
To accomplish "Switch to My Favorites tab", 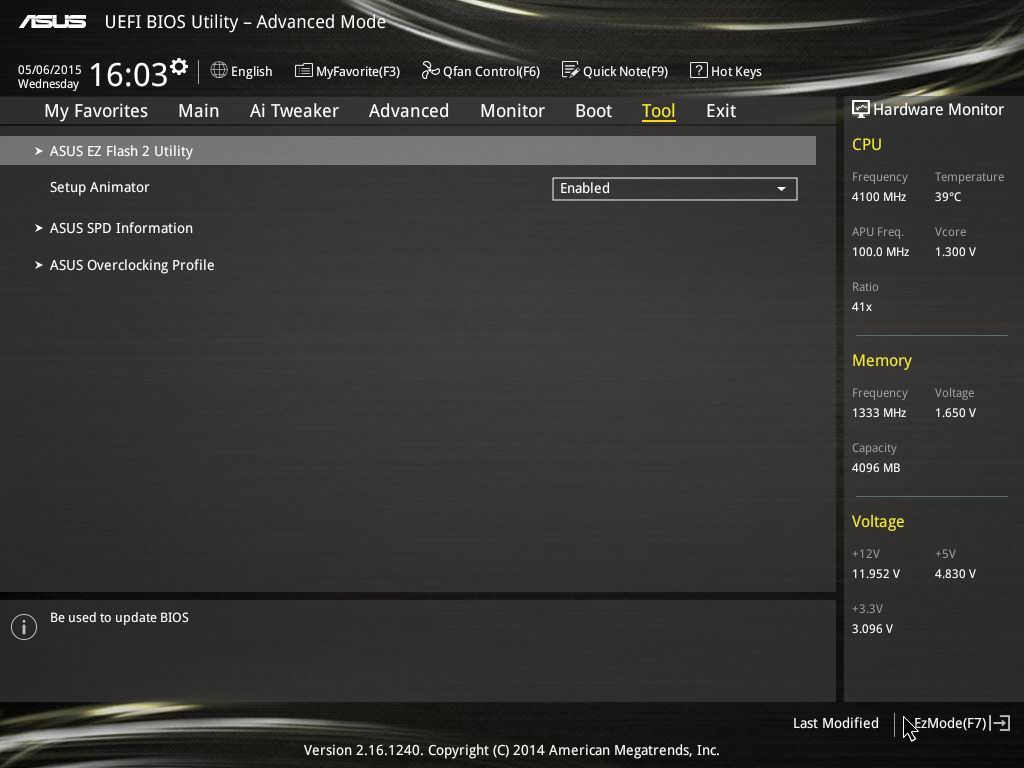I will click(96, 111).
